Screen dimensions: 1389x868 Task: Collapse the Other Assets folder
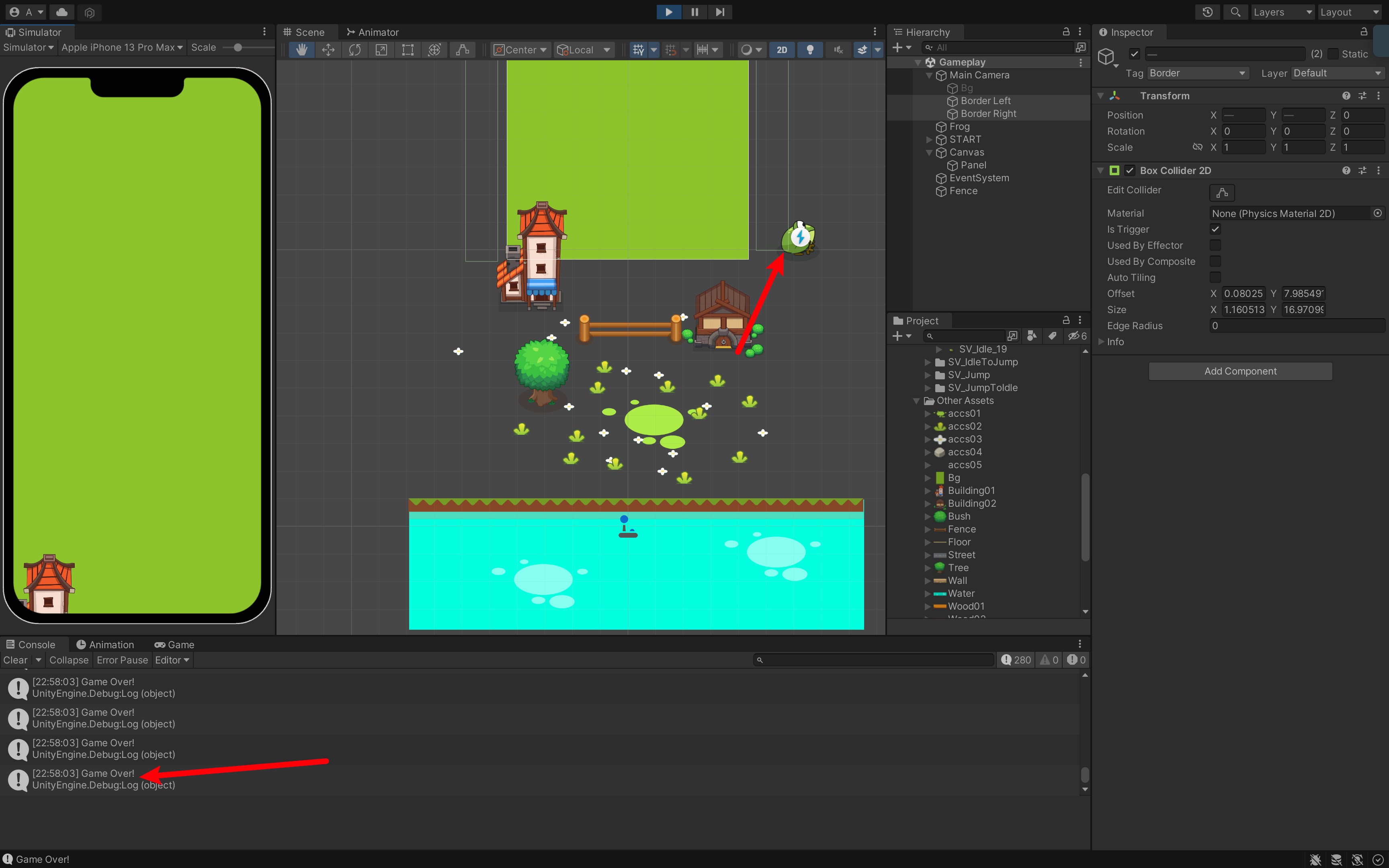click(917, 401)
